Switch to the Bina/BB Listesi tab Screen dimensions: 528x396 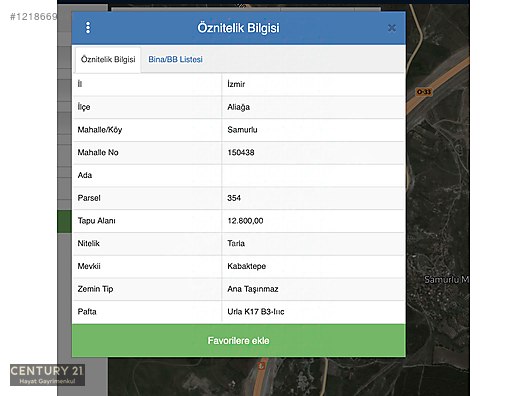175,60
